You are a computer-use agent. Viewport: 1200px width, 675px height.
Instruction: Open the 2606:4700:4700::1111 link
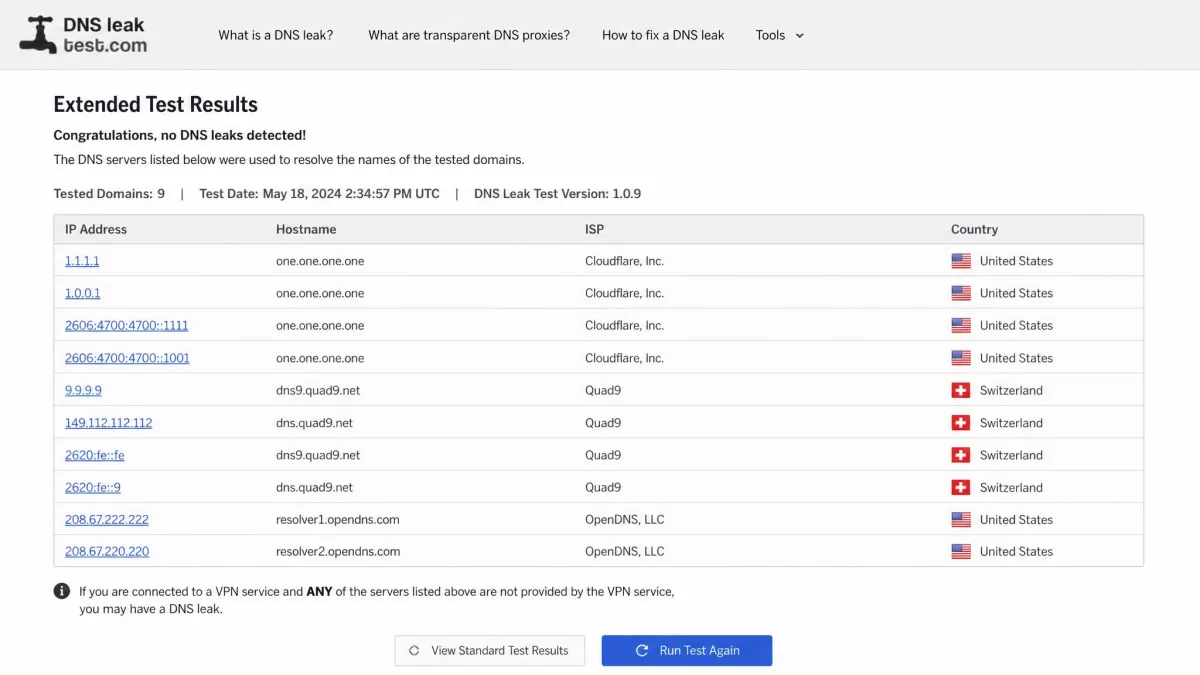click(127, 325)
